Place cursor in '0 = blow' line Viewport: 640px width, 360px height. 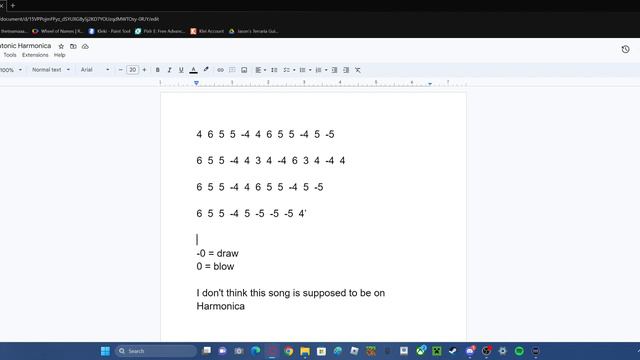[x=215, y=267]
